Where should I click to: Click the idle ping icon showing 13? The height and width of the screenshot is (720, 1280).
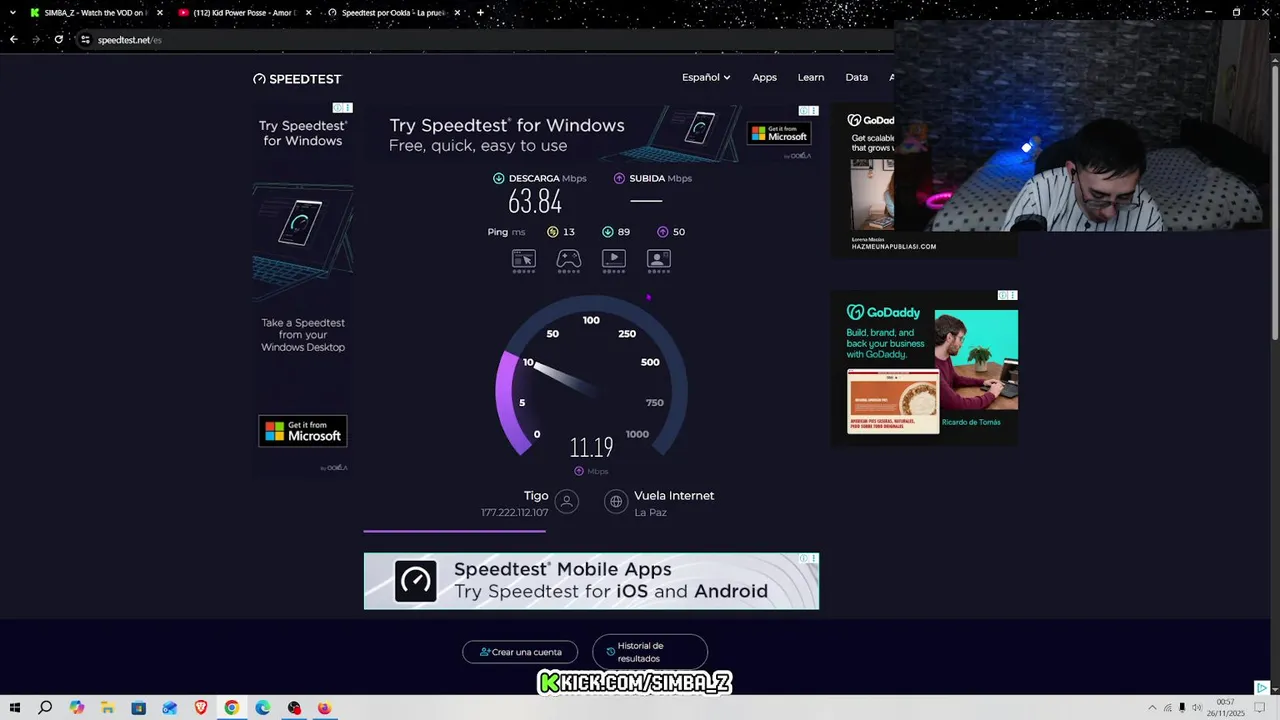click(552, 232)
